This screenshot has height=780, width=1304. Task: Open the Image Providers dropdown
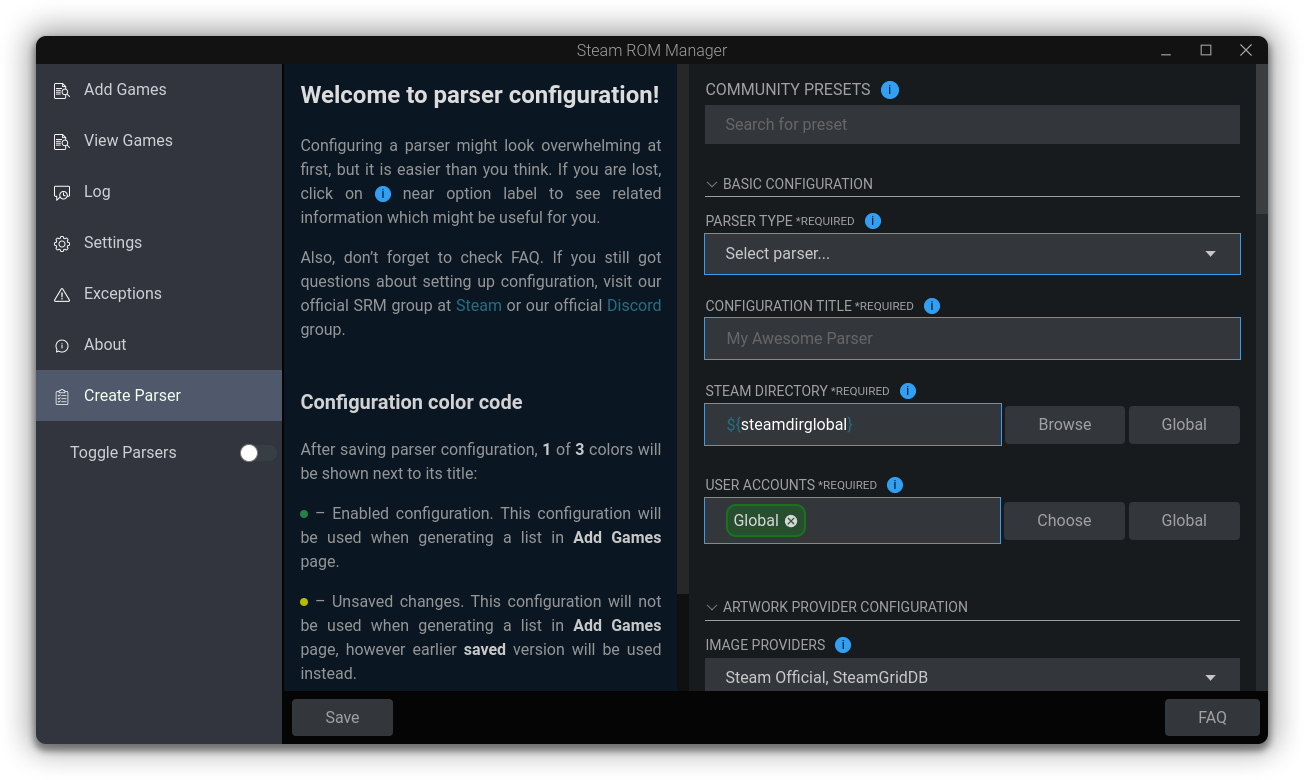click(971, 677)
